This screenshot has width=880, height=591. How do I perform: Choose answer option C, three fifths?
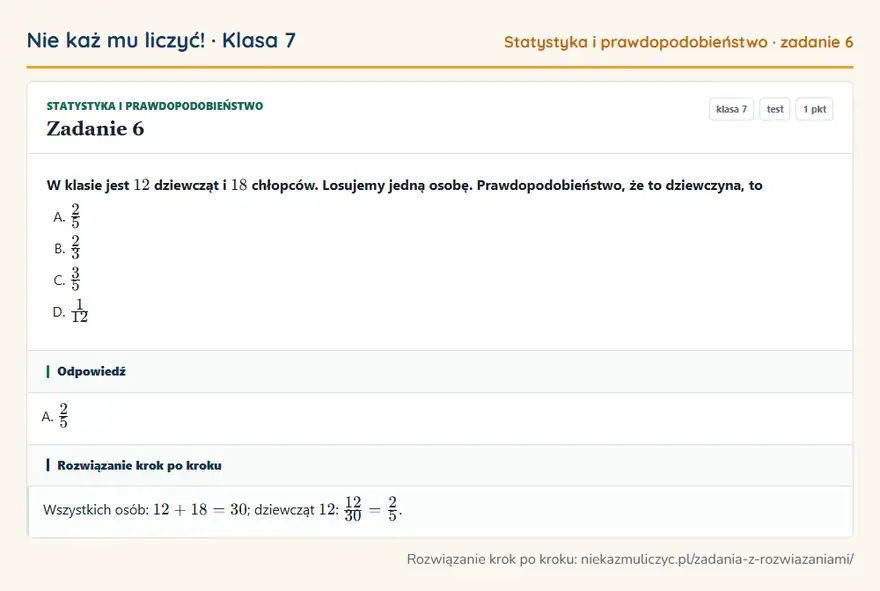click(x=67, y=280)
